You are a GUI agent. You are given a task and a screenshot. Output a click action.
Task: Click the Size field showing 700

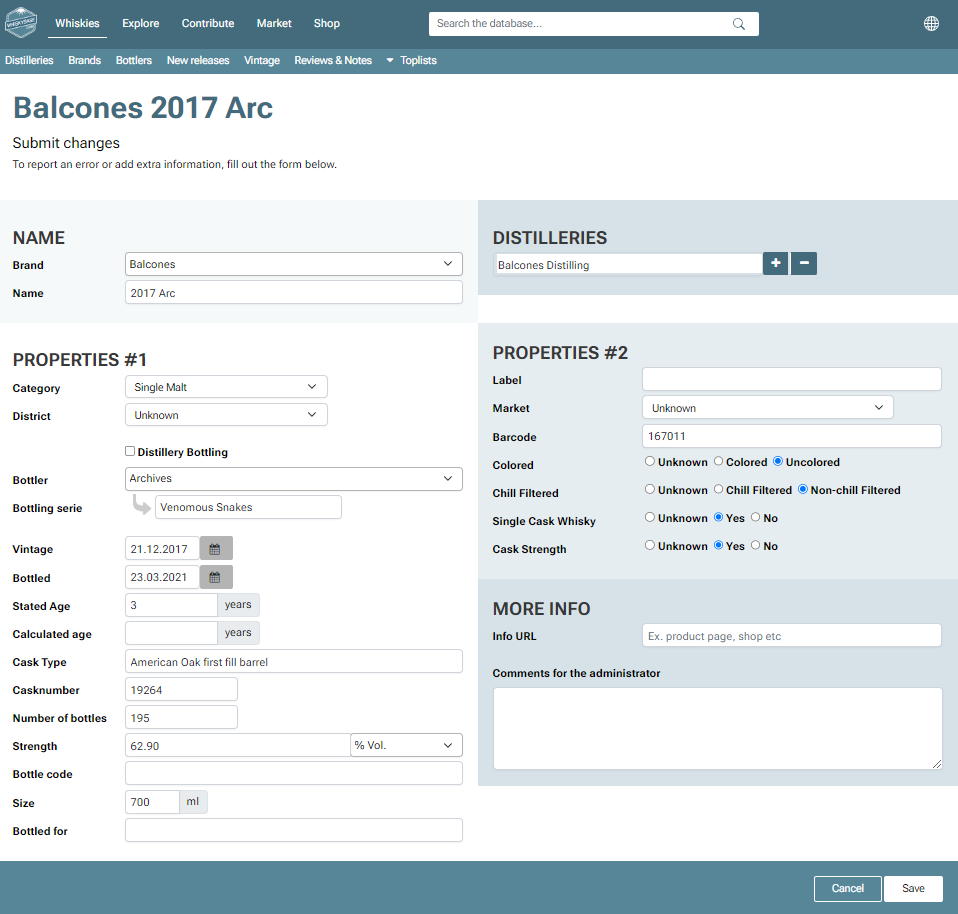(x=152, y=802)
